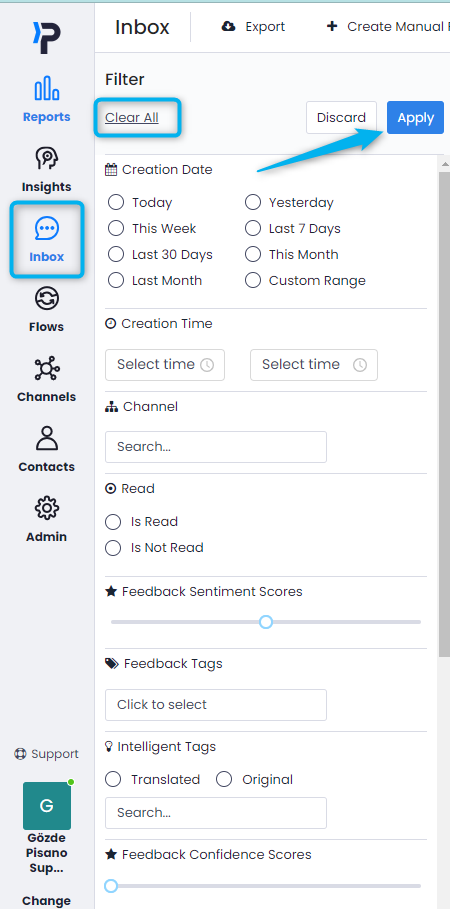Select the Last 7 Days radio button
The height and width of the screenshot is (909, 450).
[x=253, y=228]
